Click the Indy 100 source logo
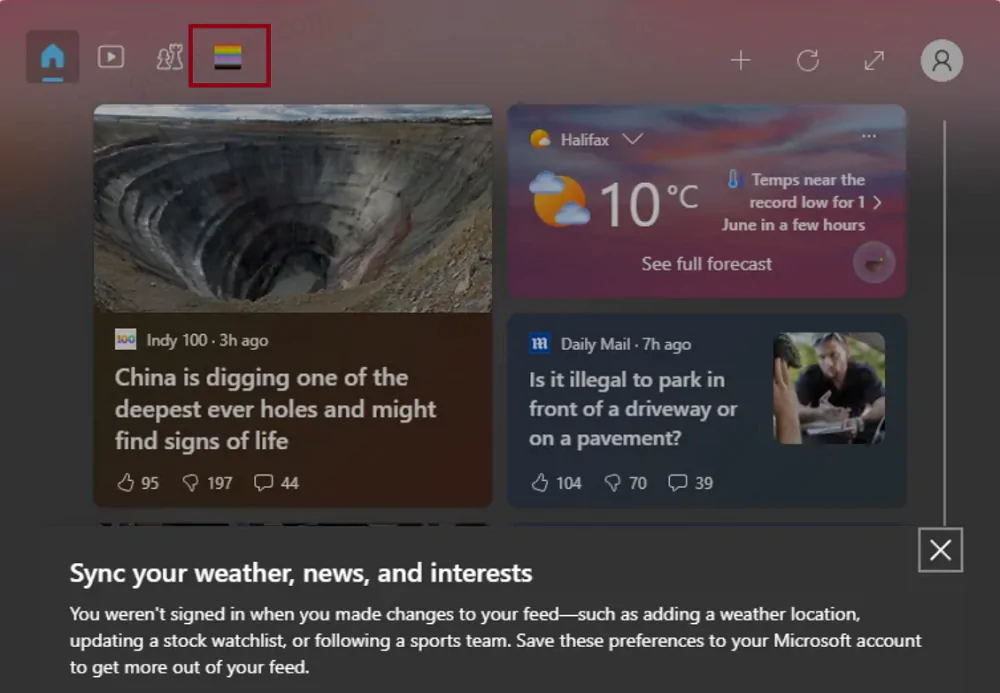The height and width of the screenshot is (693, 1000). point(126,339)
